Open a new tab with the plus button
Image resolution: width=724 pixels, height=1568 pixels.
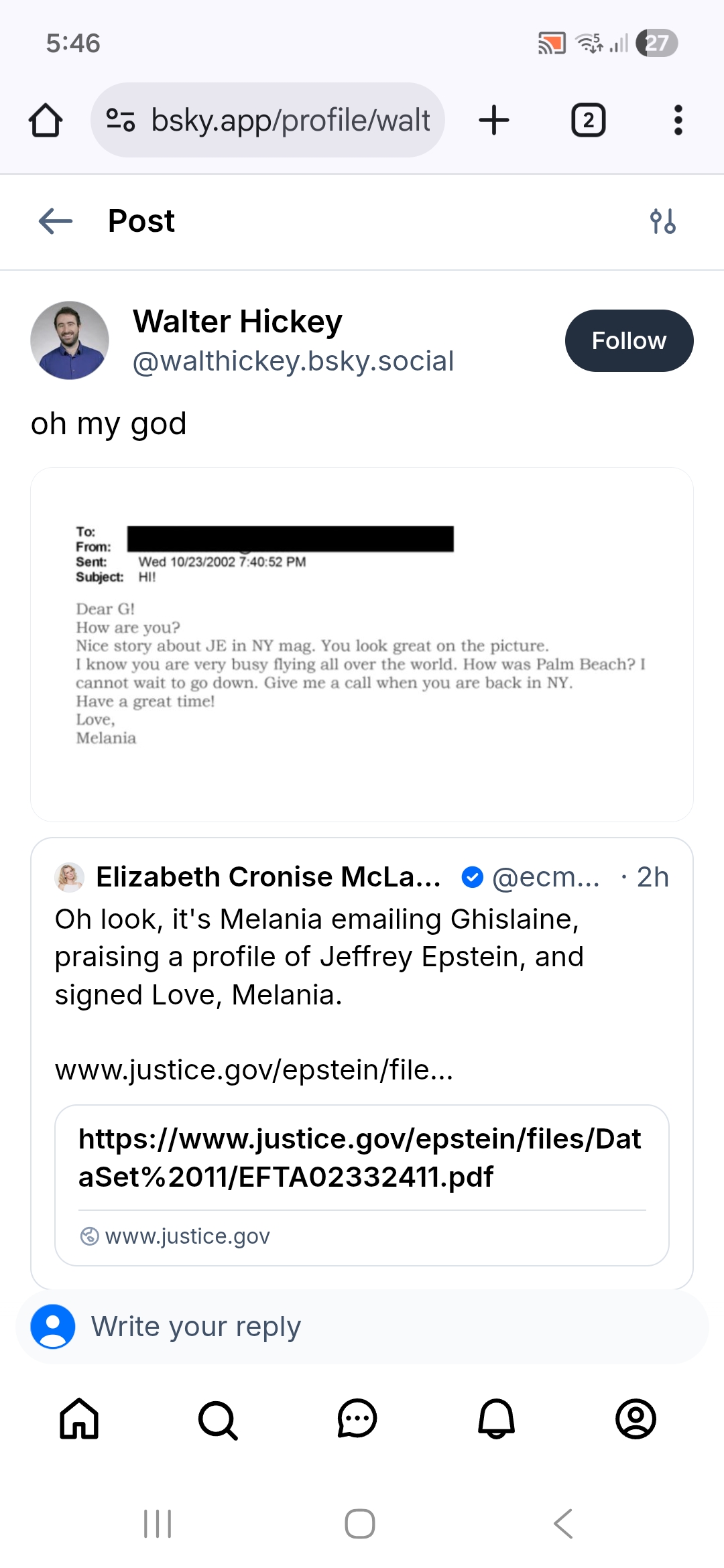tap(493, 120)
